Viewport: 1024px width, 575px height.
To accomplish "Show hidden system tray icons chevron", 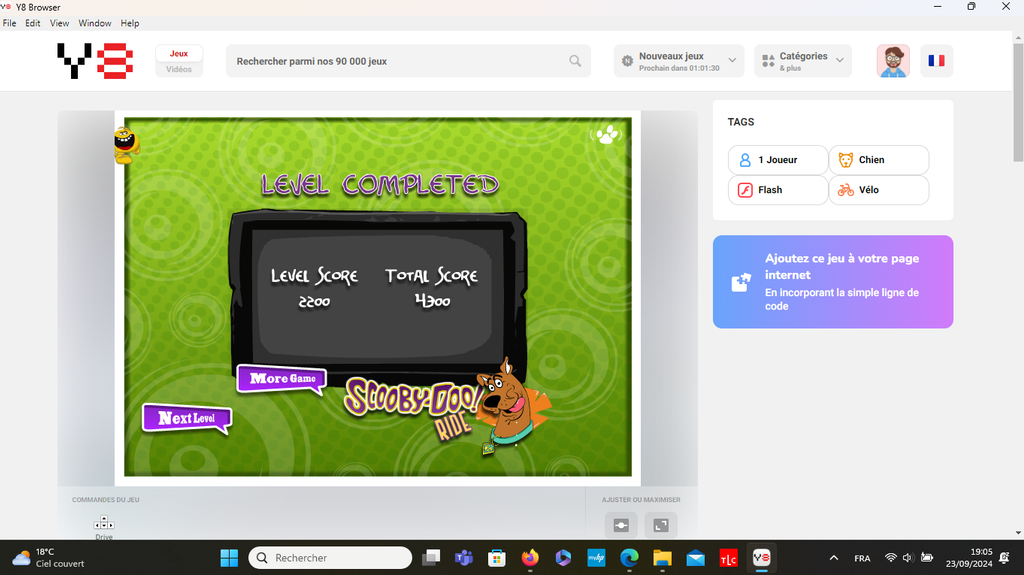I will click(834, 557).
